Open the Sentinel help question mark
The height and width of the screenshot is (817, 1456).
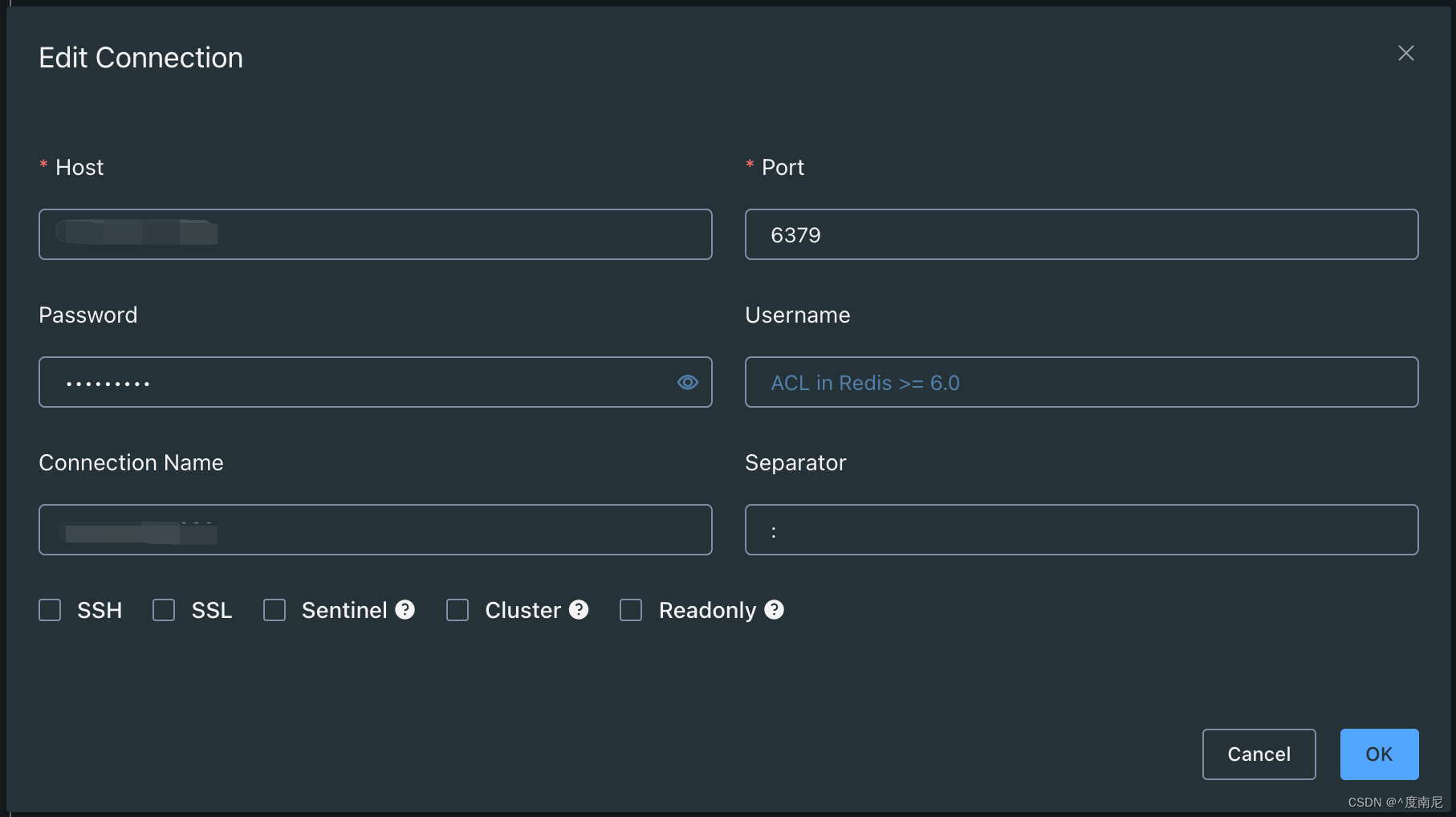coord(405,610)
